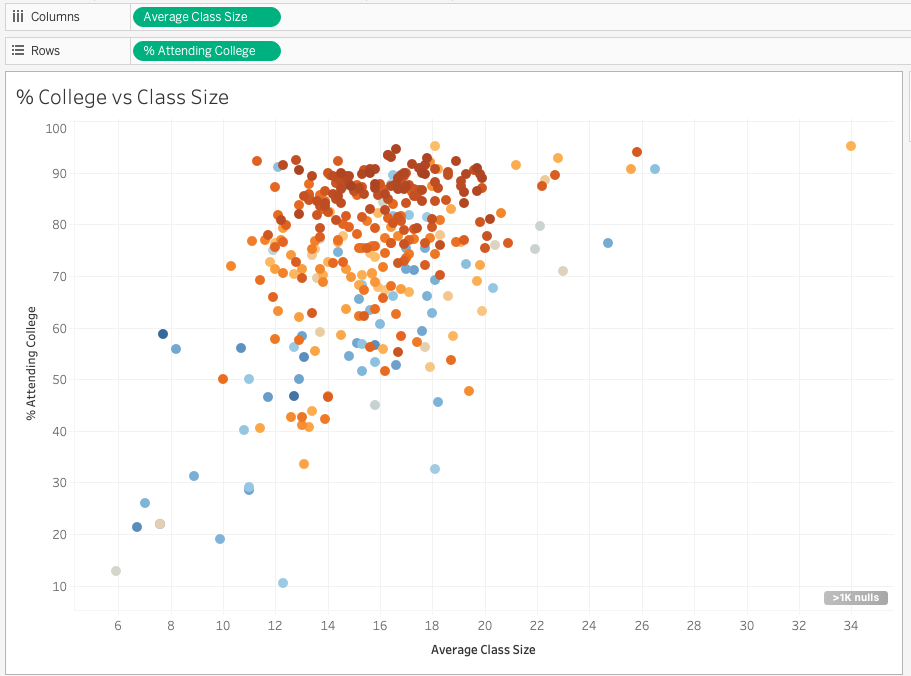Click the Rows shelf icon
Screen dimensions: 911x676
click(18, 51)
